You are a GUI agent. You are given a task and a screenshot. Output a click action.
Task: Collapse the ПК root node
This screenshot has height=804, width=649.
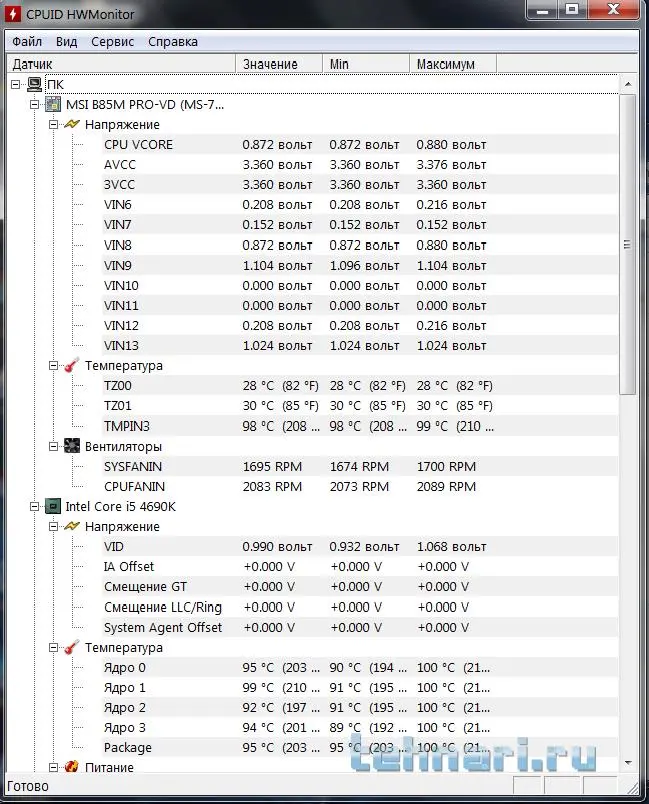[x=16, y=84]
